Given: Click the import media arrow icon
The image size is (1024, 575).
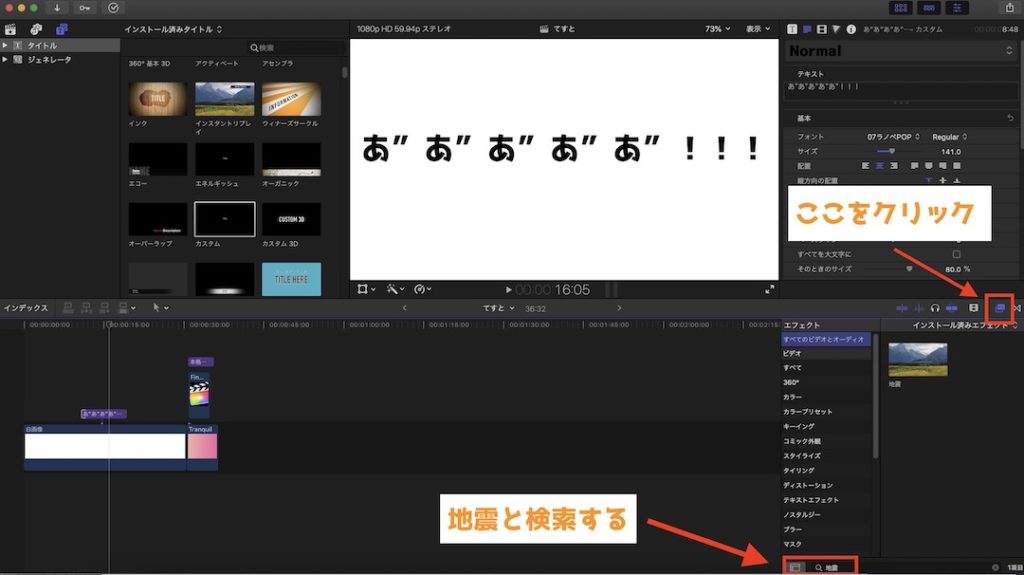Looking at the screenshot, I should [x=57, y=8].
